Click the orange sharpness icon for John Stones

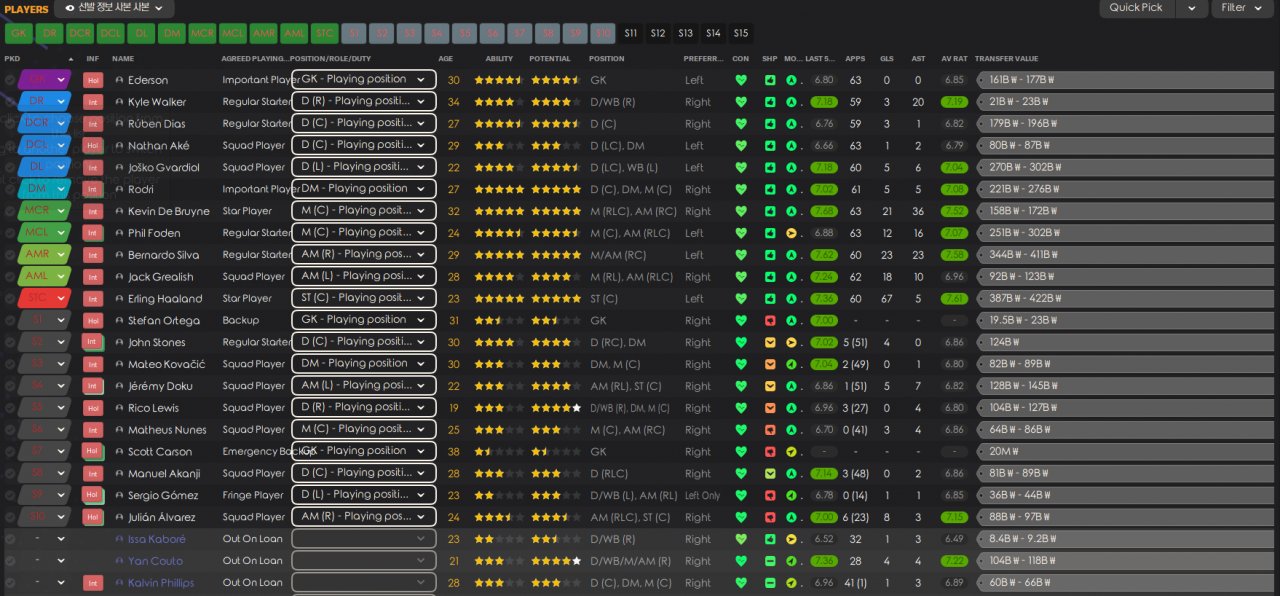(x=770, y=343)
